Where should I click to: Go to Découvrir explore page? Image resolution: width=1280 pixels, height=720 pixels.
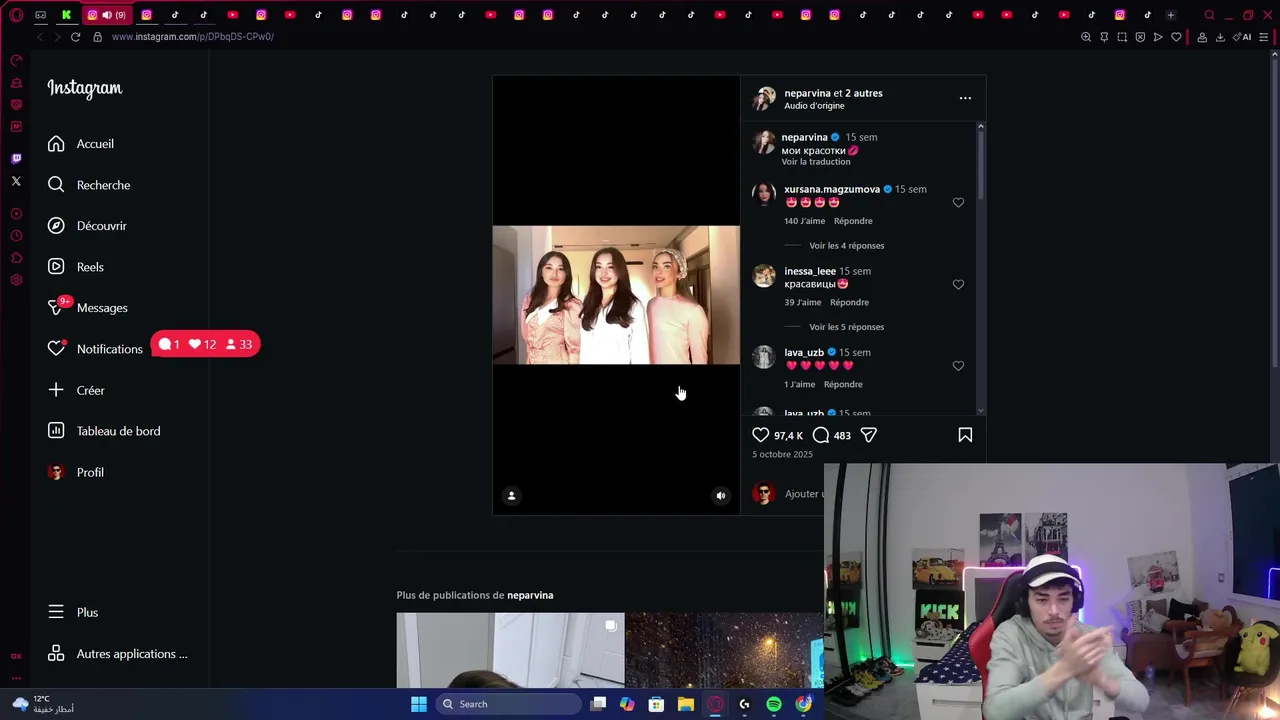point(87,226)
